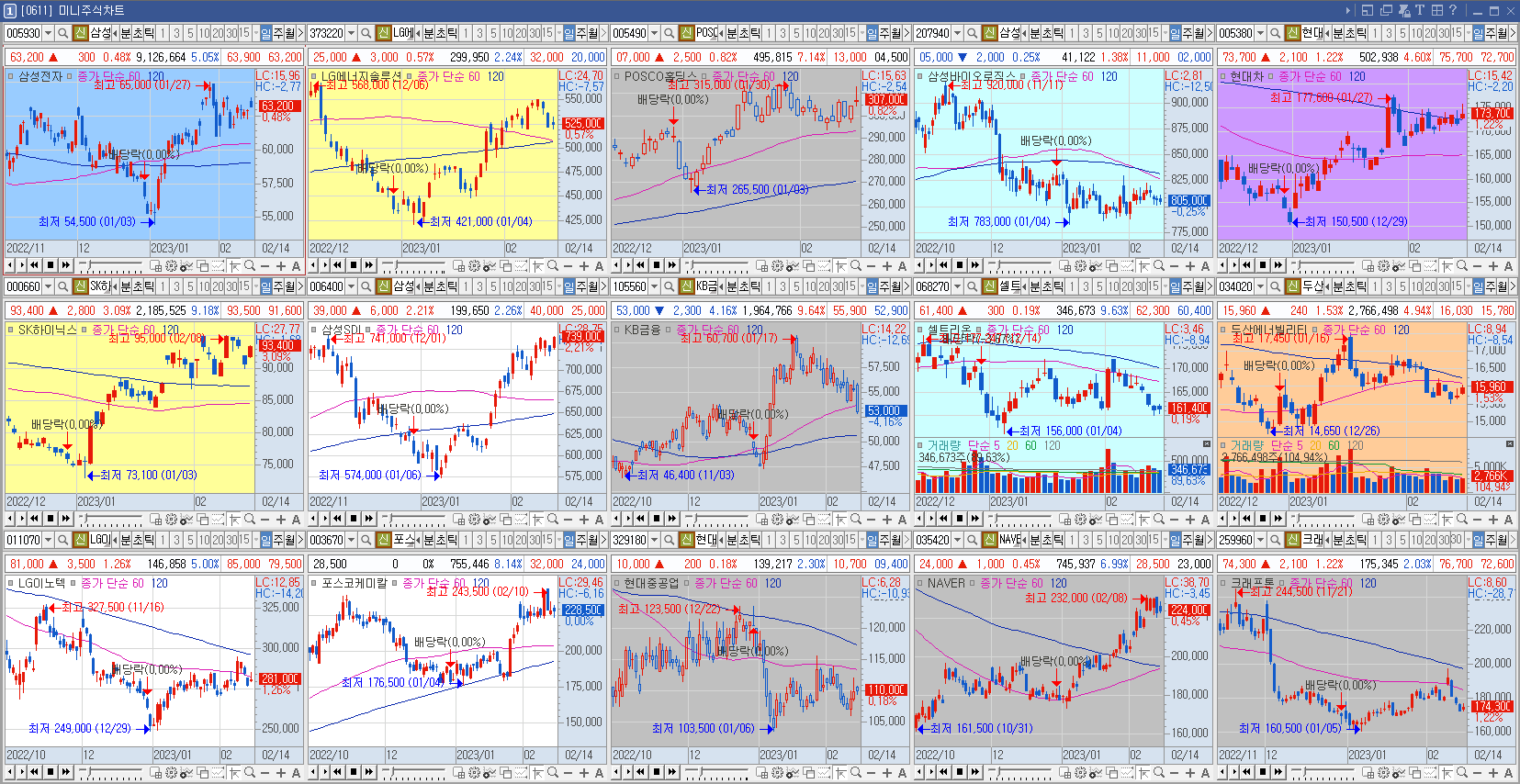
Task: Fast-forward chart under LG Energy Solution panel
Action: click(369, 265)
